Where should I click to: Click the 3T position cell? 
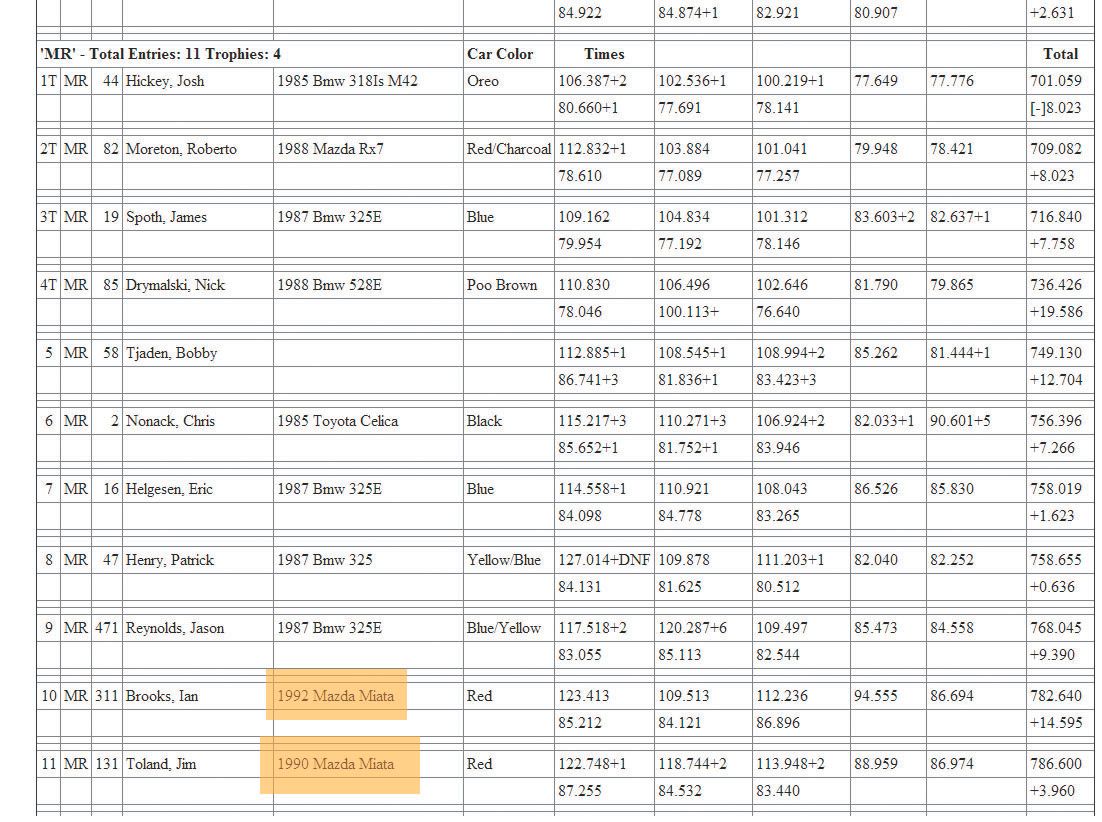[48, 217]
